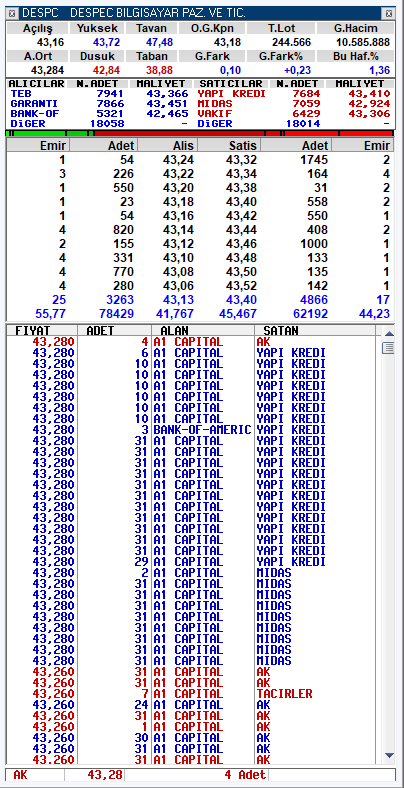Click the ALICILAR column header

point(37,83)
